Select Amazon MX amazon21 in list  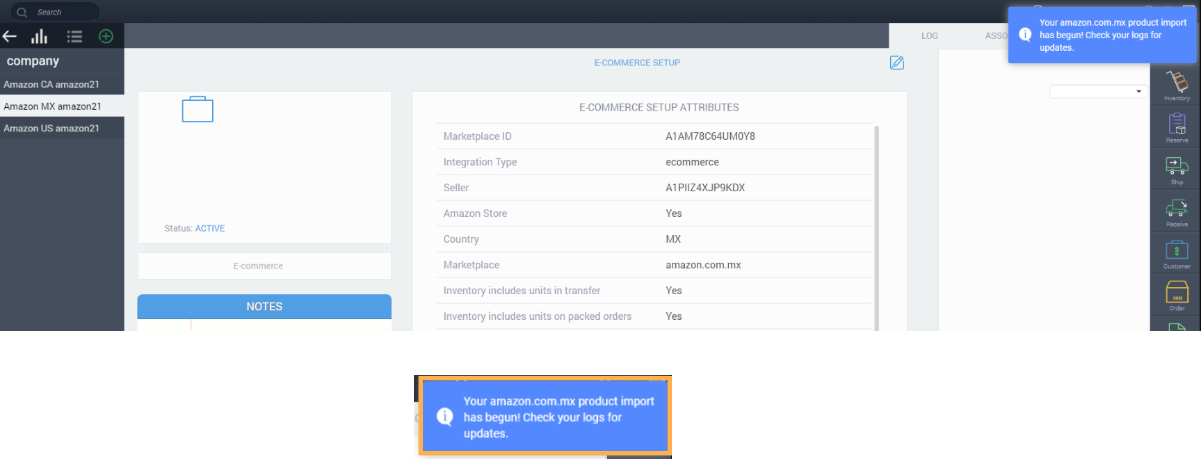[62, 106]
